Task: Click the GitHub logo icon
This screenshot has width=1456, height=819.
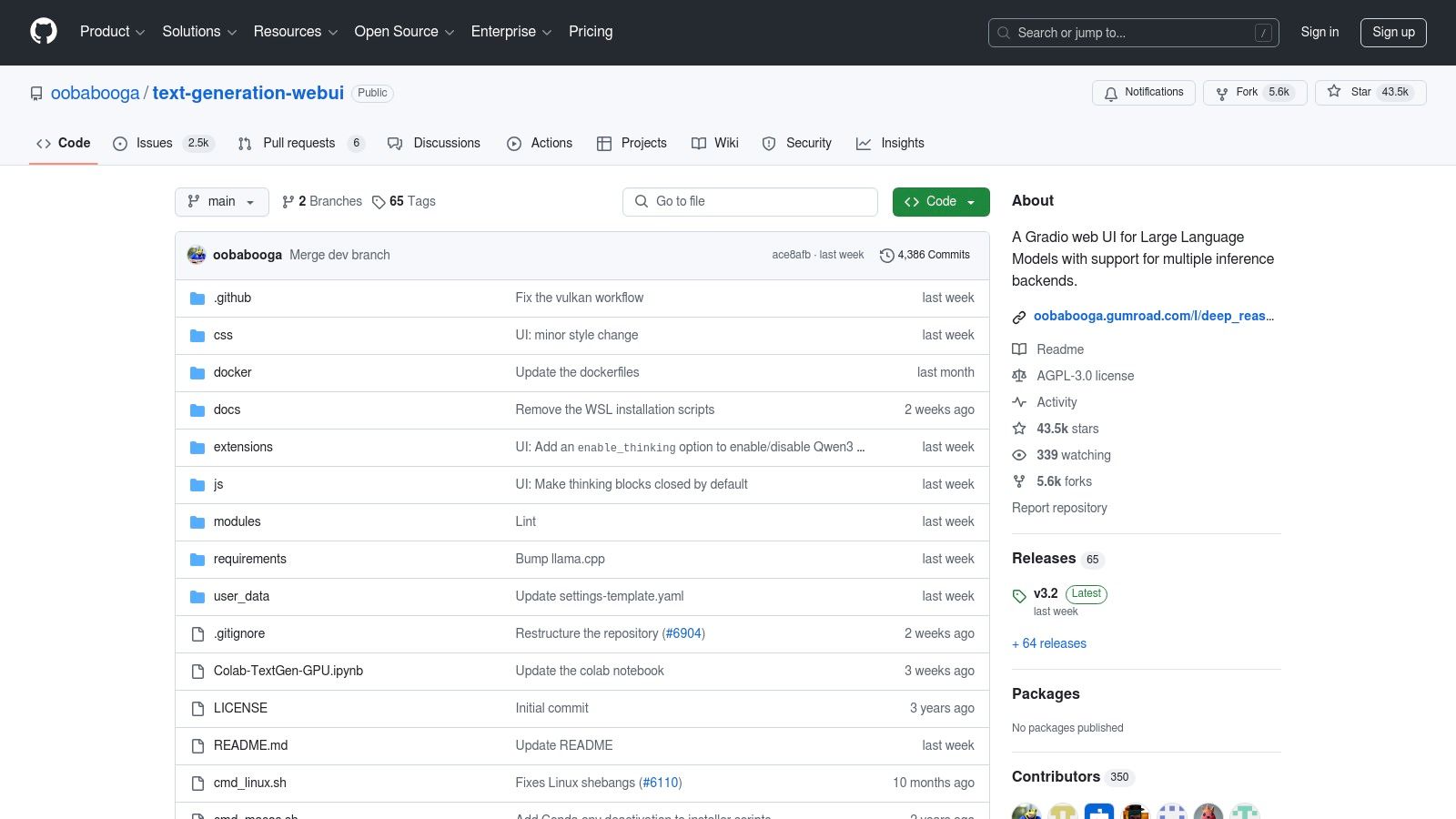Action: click(x=44, y=32)
